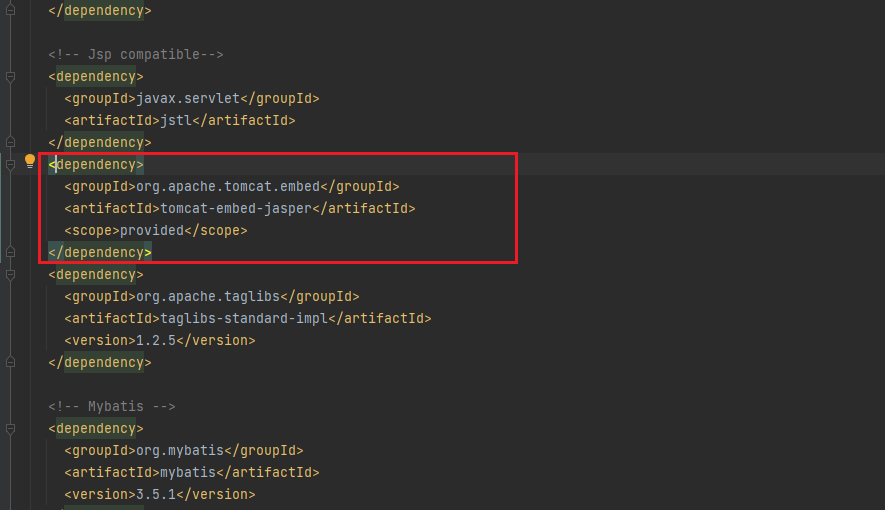Click fold end marker at the topmost closing dependency tag
This screenshot has width=885, height=510.
click(10, 10)
